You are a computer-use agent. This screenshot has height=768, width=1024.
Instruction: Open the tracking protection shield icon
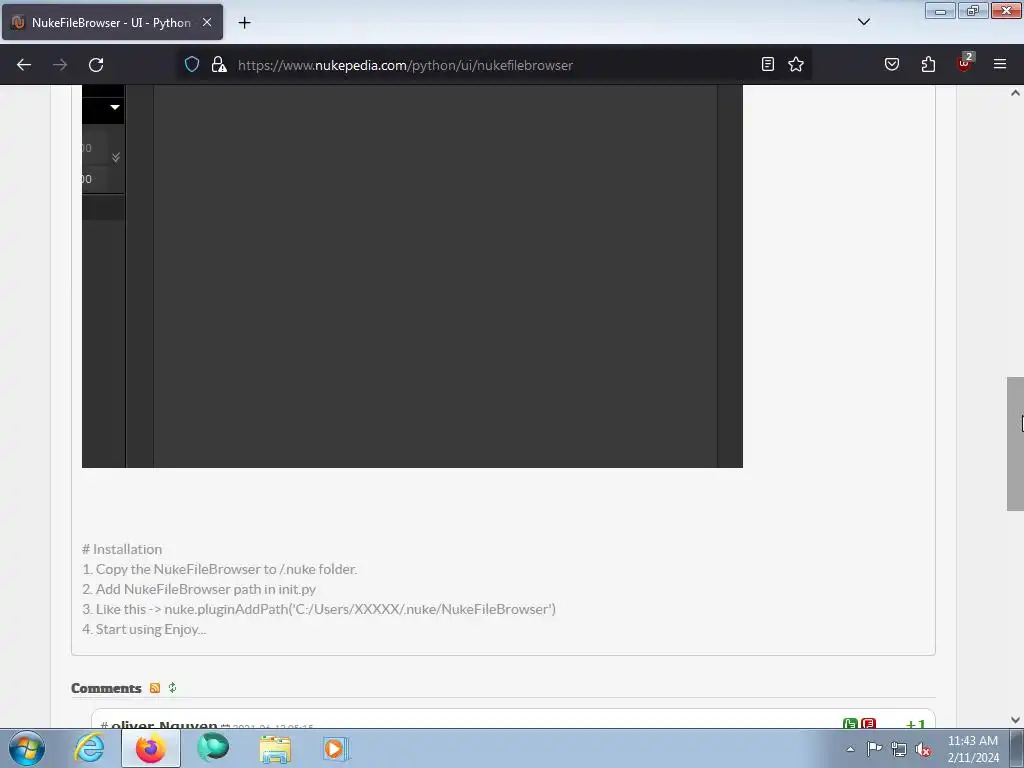coord(191,65)
